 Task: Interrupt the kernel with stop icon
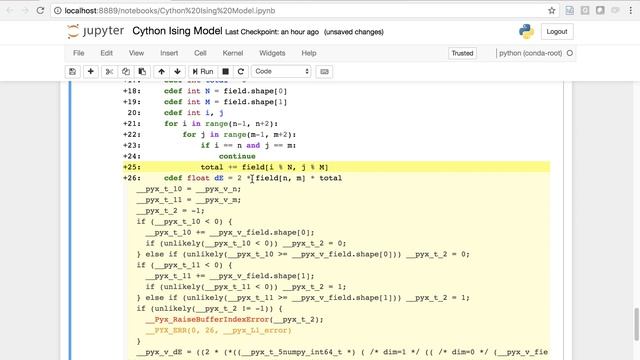[225, 71]
